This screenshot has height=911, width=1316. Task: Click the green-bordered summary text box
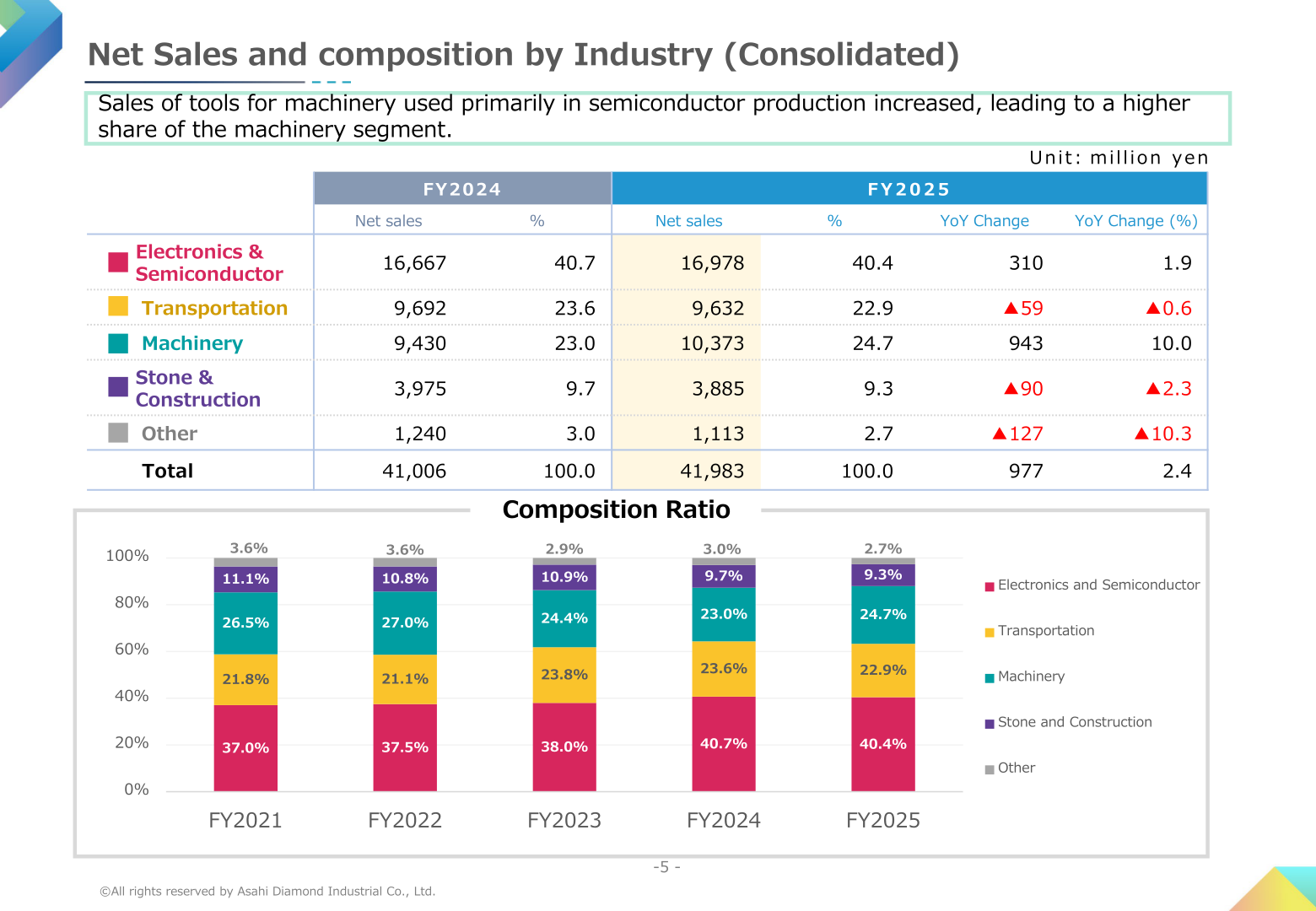click(658, 118)
